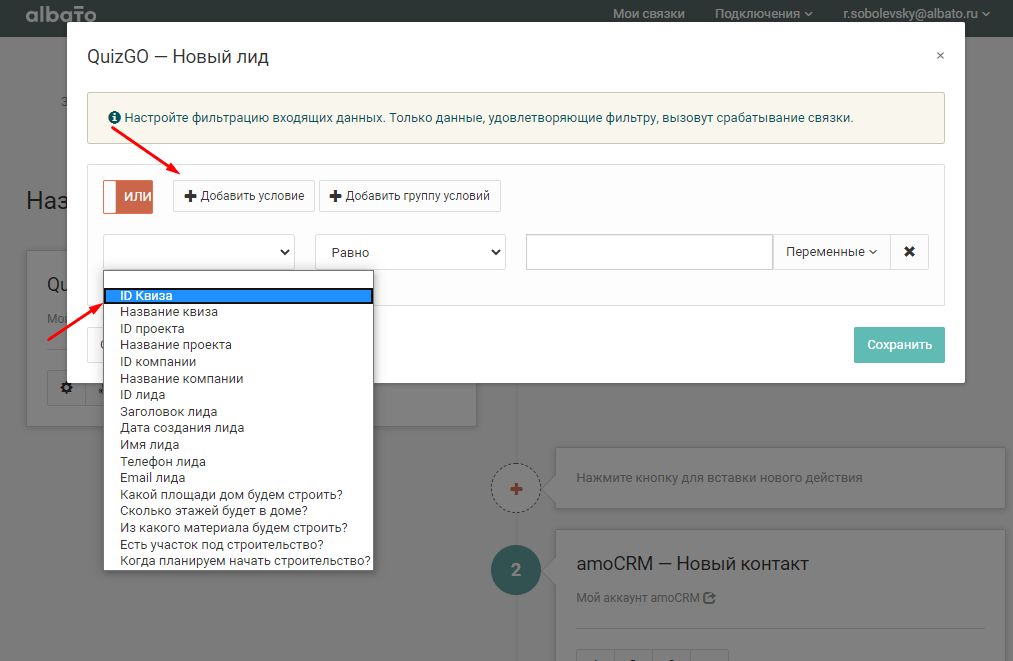The image size is (1013, 661).
Task: Open the Подключения menu in the header
Action: tap(763, 14)
